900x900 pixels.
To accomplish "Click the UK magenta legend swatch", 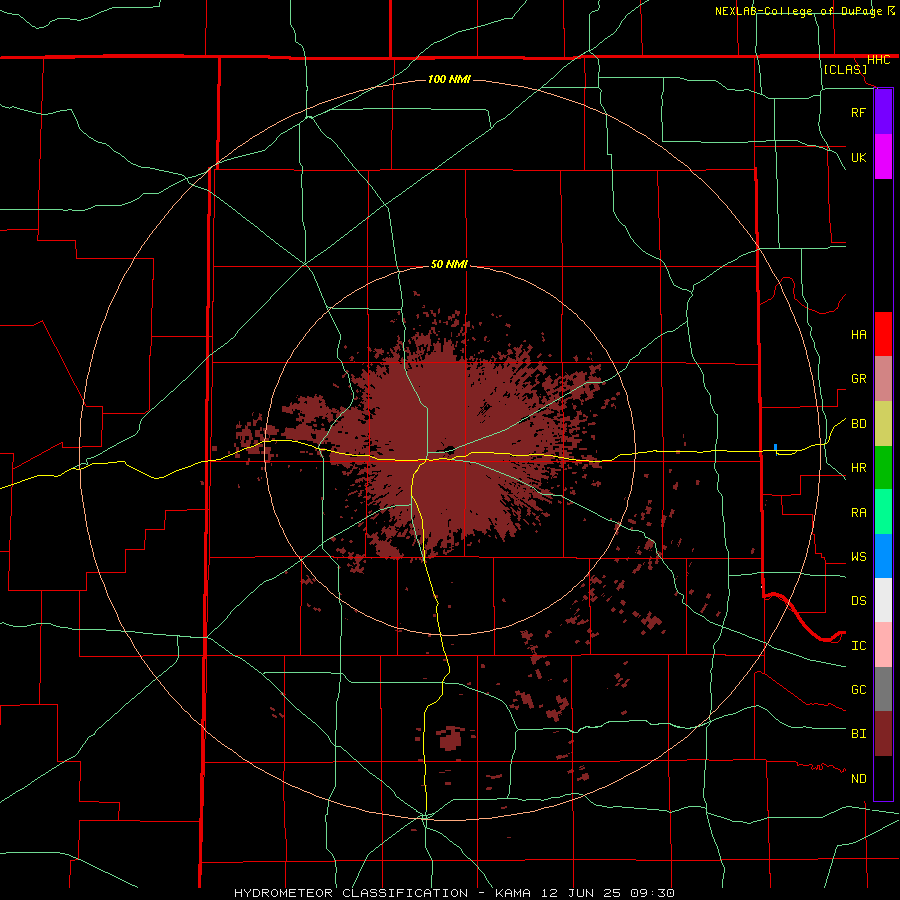I will click(883, 157).
